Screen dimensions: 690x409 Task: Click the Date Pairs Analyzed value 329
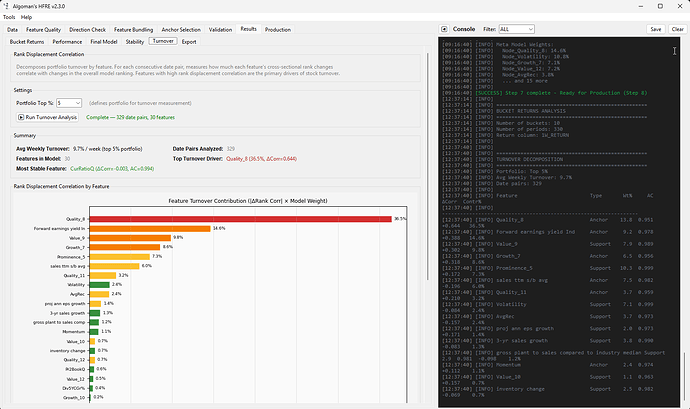(231, 149)
